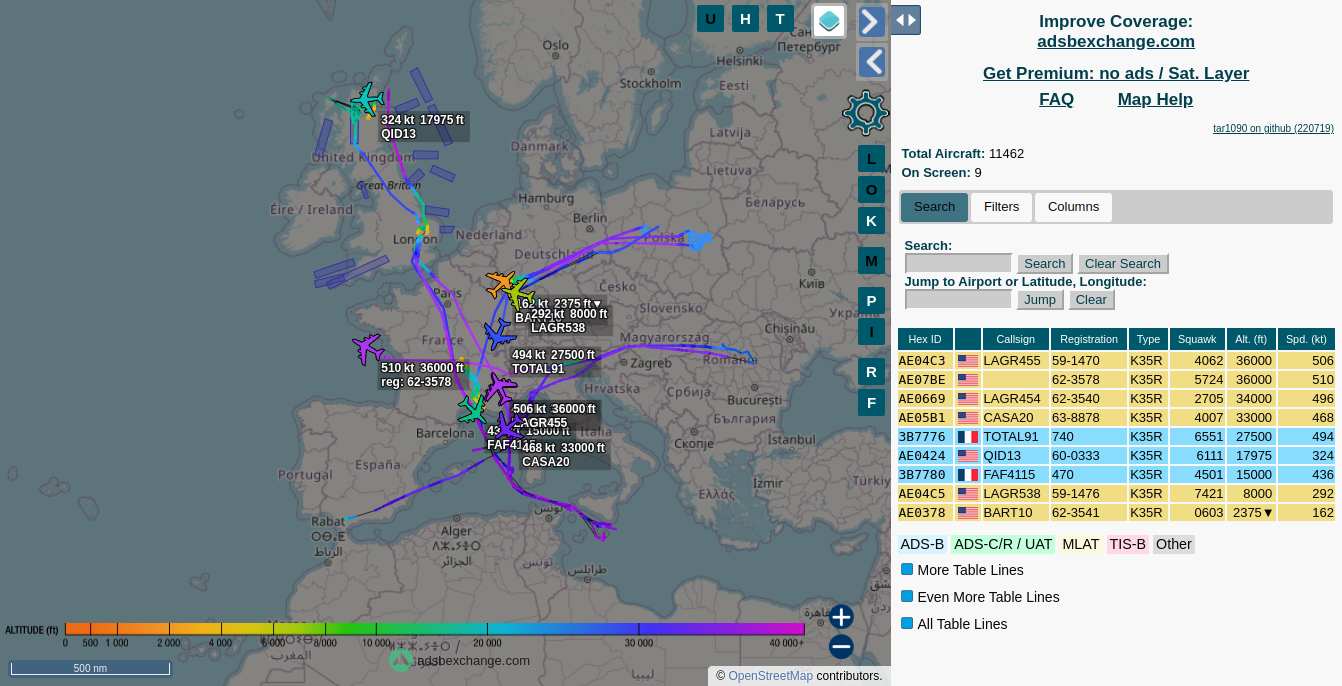Zoom out with the minus button
This screenshot has height=686, width=1342.
pyautogui.click(x=841, y=647)
